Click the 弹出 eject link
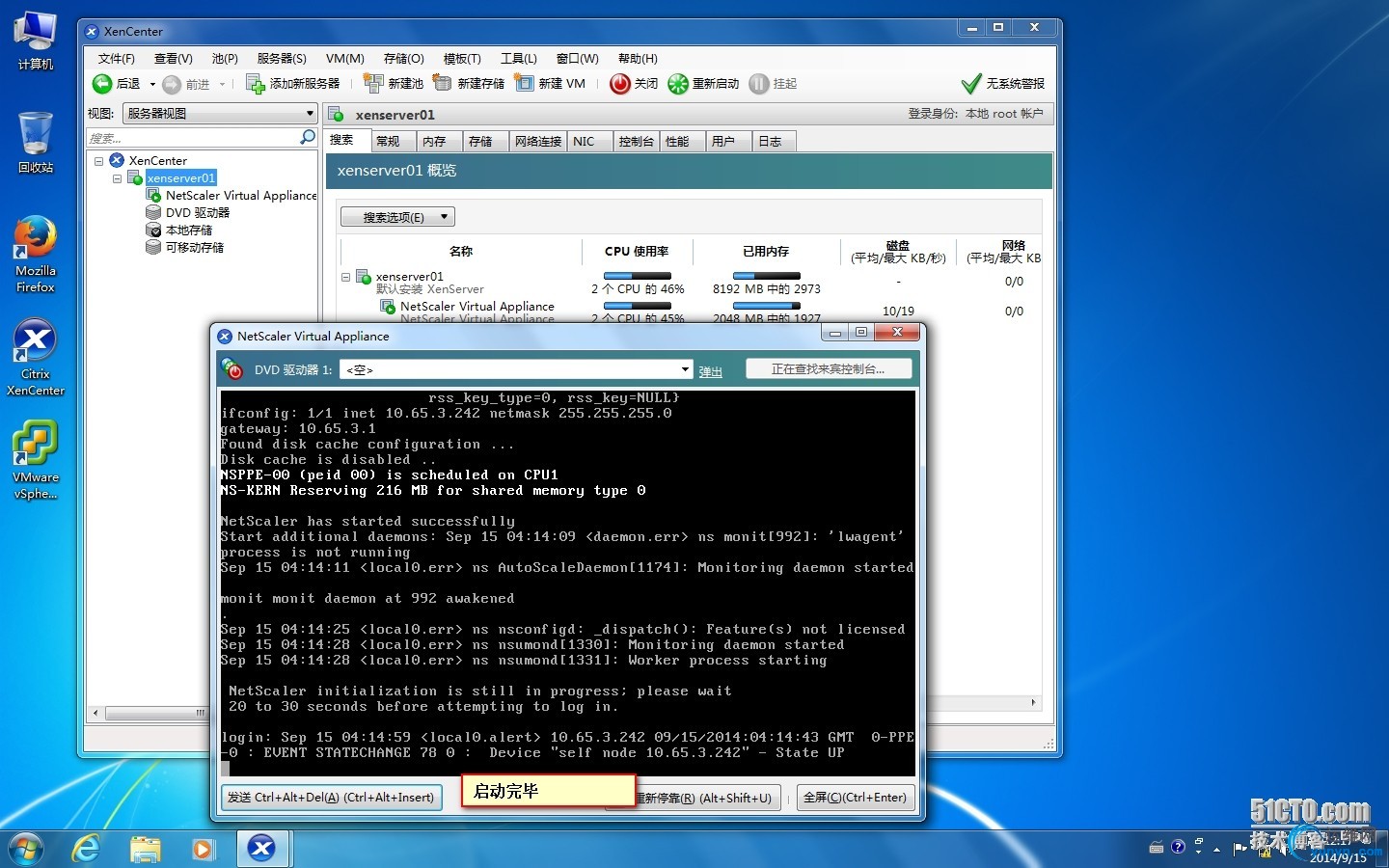This screenshot has height=868, width=1389. click(710, 371)
